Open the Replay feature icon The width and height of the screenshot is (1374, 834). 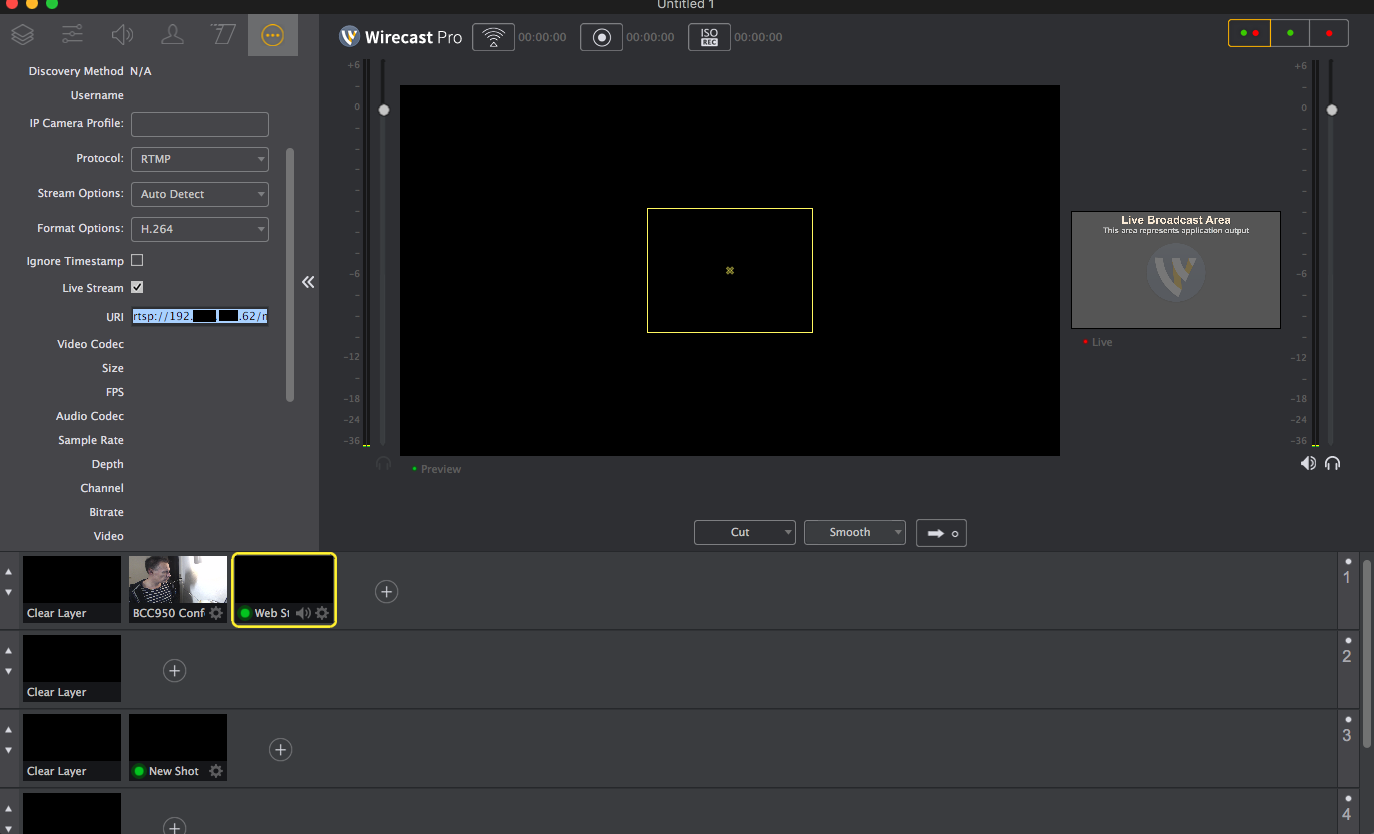pyautogui.click(x=222, y=33)
